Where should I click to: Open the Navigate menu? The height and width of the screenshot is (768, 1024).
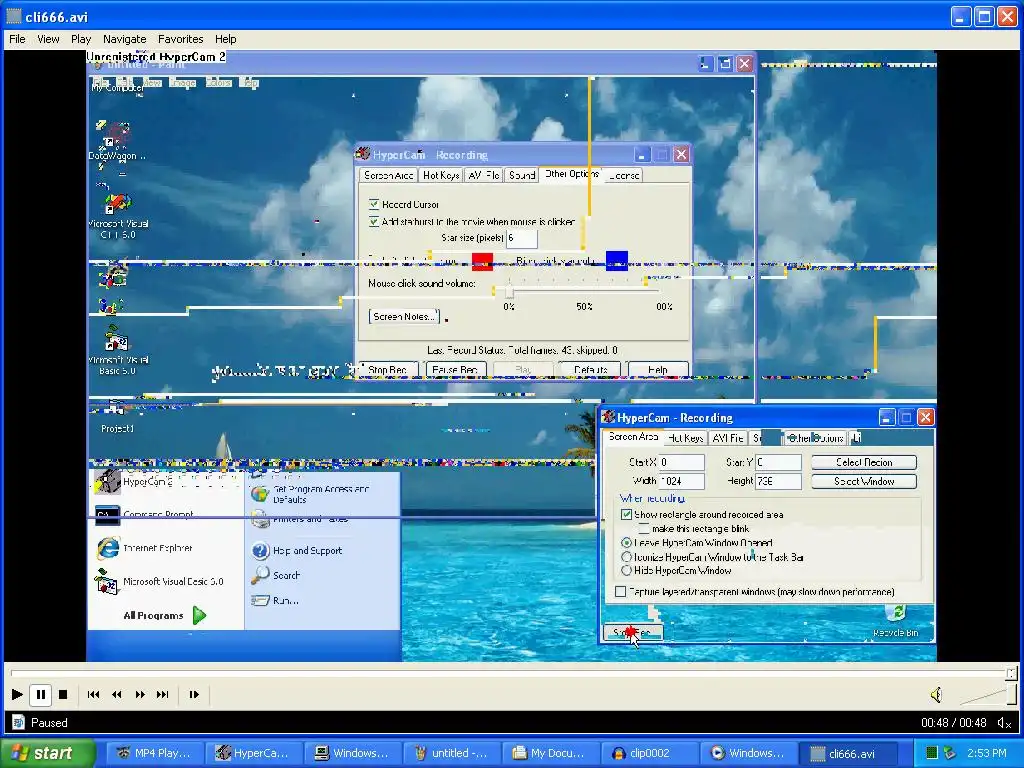(x=124, y=39)
